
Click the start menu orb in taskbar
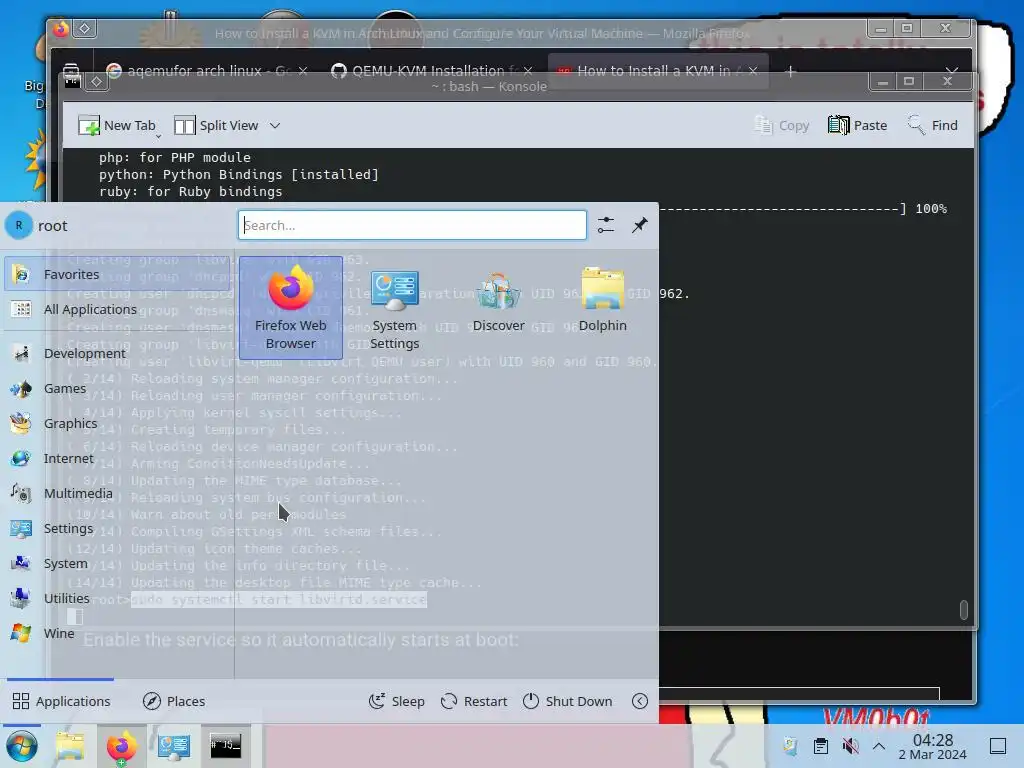click(x=22, y=746)
